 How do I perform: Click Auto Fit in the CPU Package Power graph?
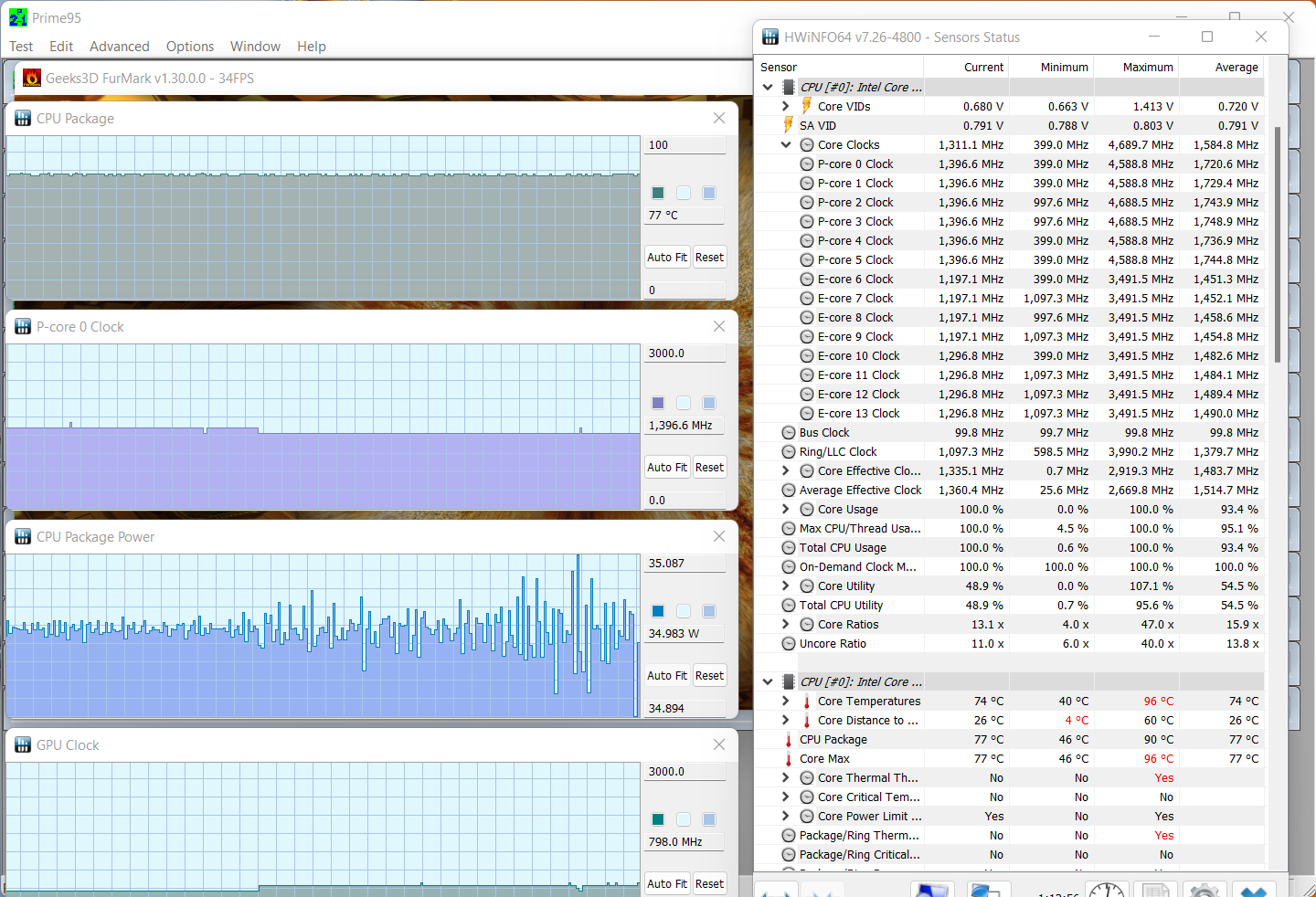click(x=667, y=676)
